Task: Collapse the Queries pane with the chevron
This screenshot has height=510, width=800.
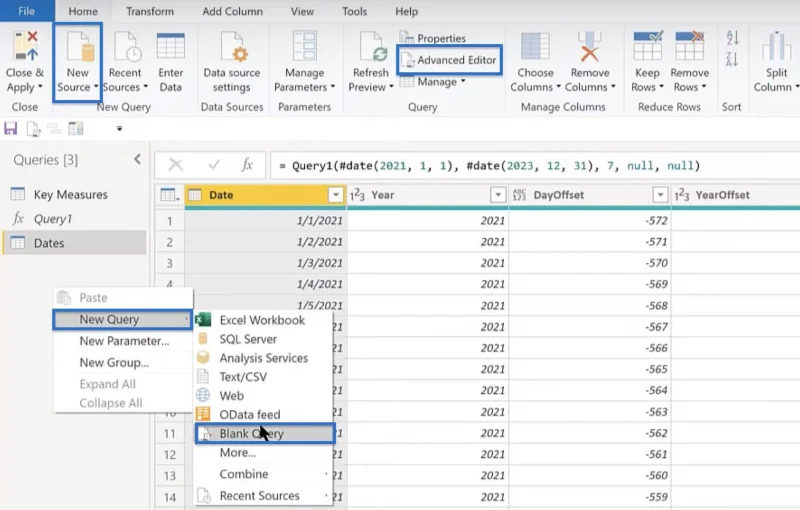Action: 137,159
